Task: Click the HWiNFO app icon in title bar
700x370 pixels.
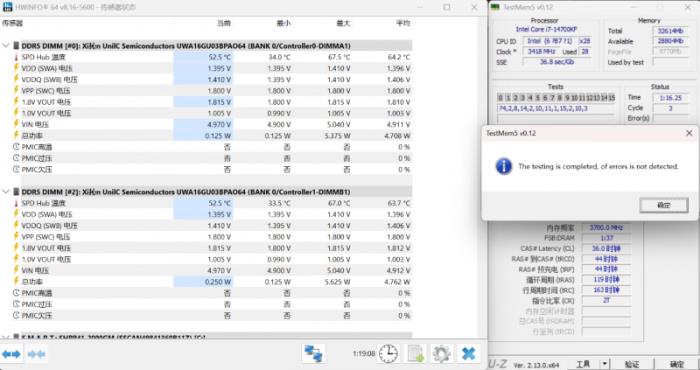Action: [x=8, y=7]
